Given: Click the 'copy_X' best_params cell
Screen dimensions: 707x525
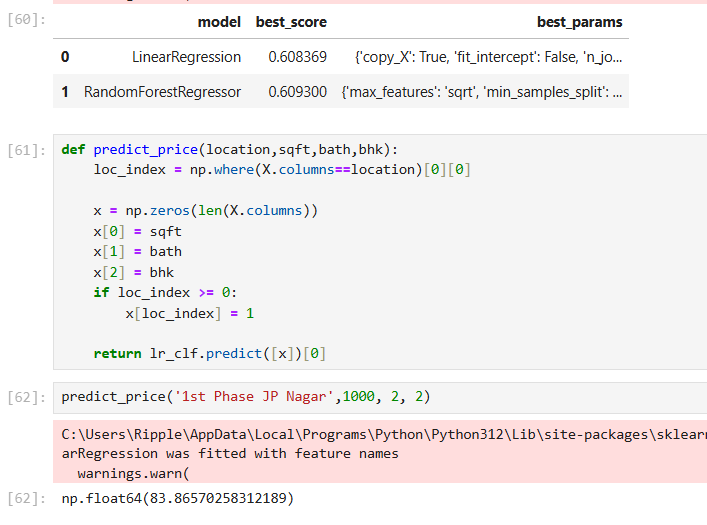Looking at the screenshot, I should 488,57.
